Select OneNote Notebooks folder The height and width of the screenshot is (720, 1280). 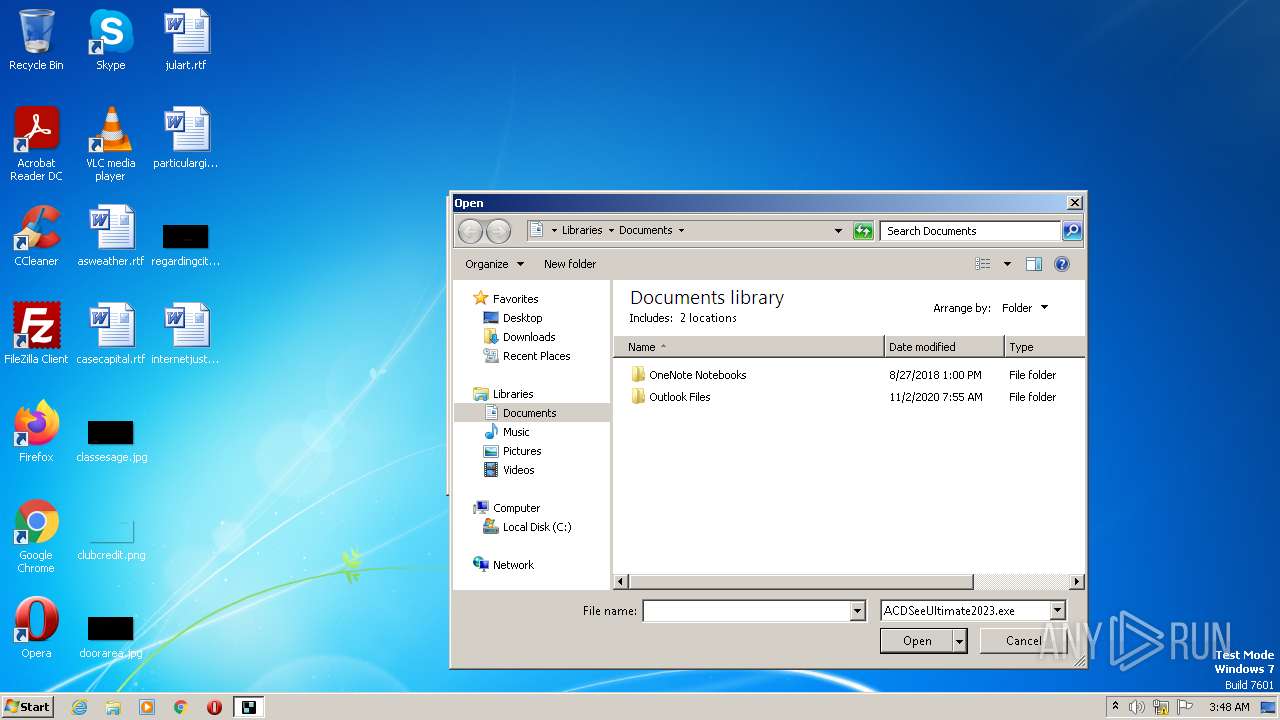[x=689, y=375]
